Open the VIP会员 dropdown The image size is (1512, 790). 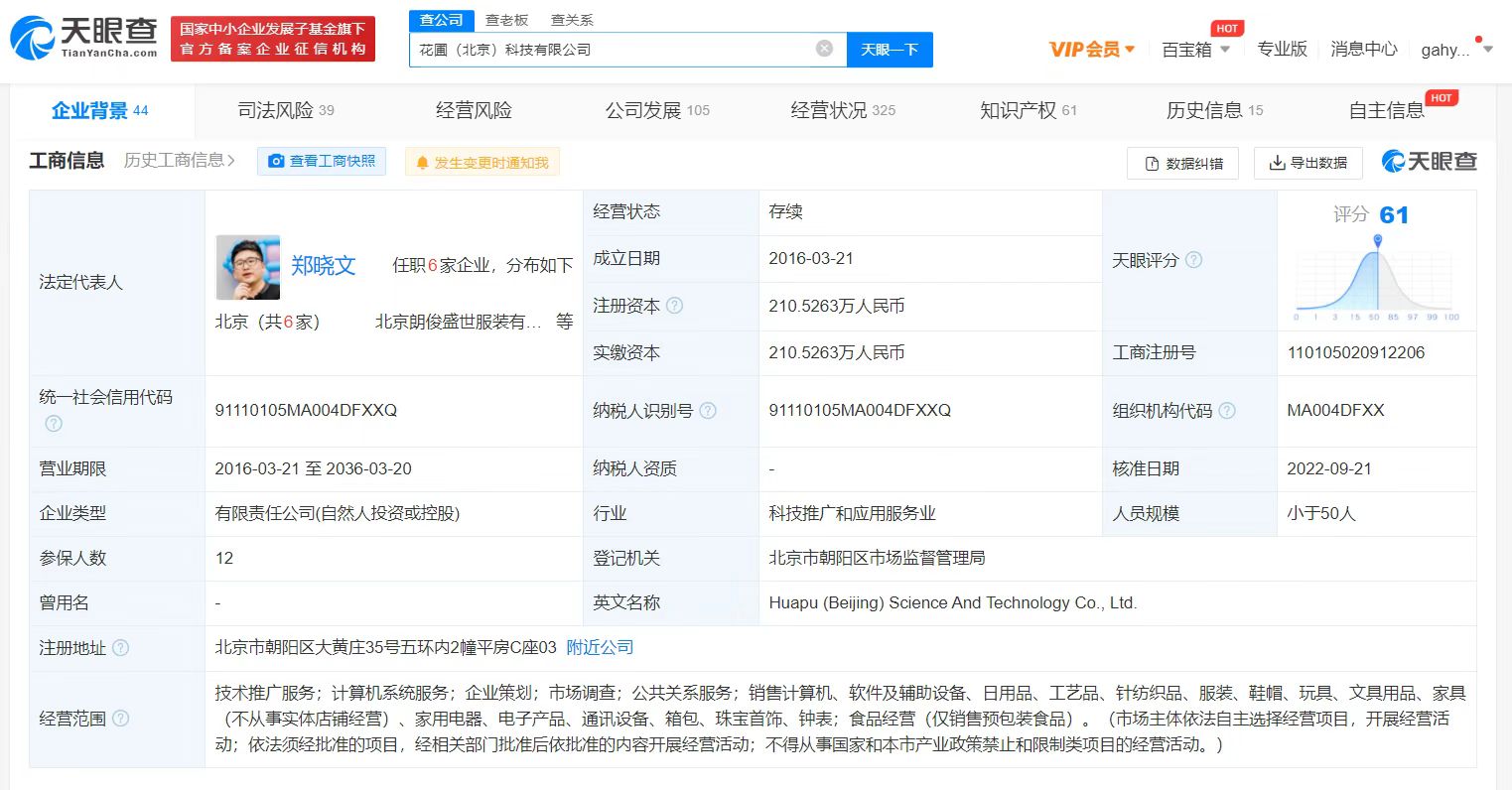tap(1092, 50)
